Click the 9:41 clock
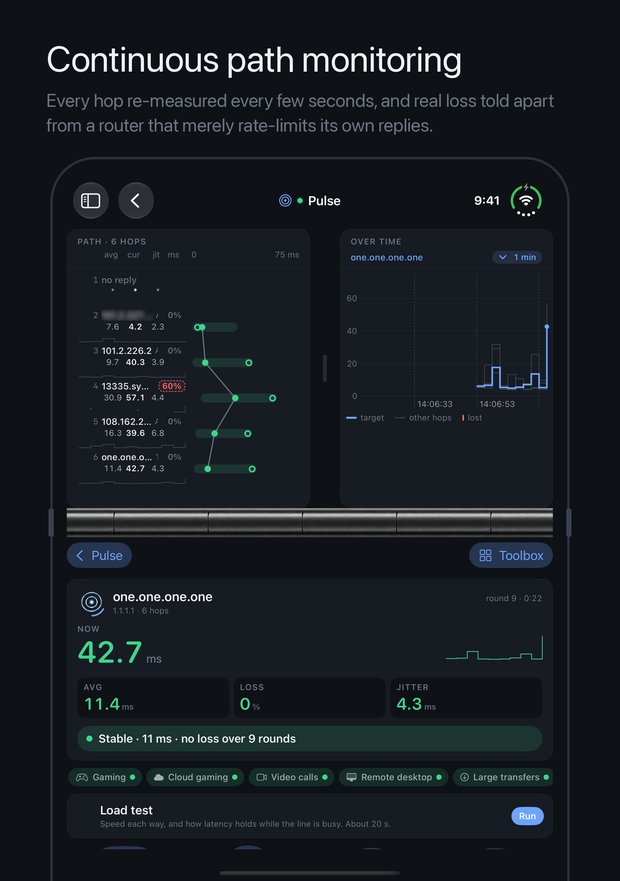The height and width of the screenshot is (881, 620). pyautogui.click(x=487, y=201)
